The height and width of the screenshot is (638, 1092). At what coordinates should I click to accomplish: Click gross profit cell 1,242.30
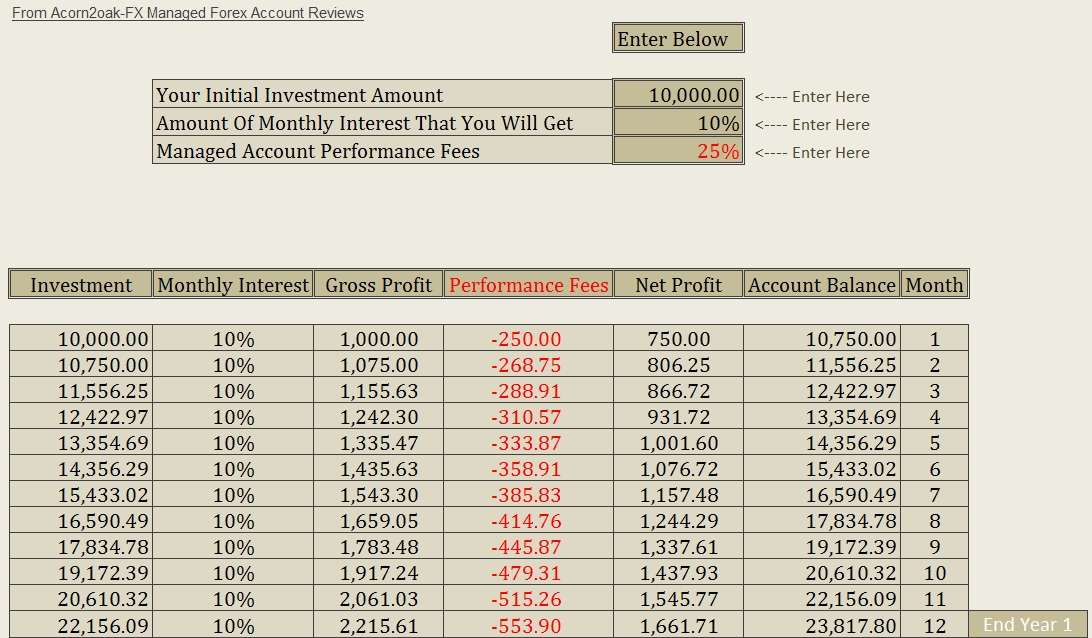pos(378,417)
